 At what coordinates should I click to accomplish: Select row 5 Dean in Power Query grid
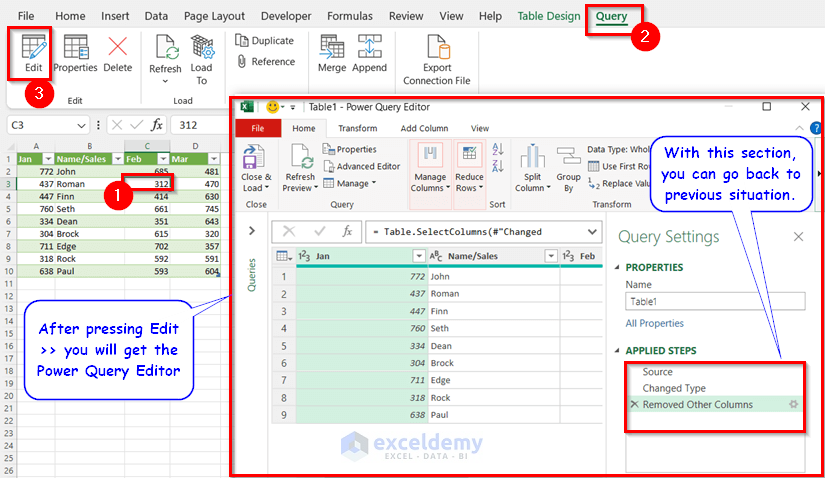(x=437, y=346)
